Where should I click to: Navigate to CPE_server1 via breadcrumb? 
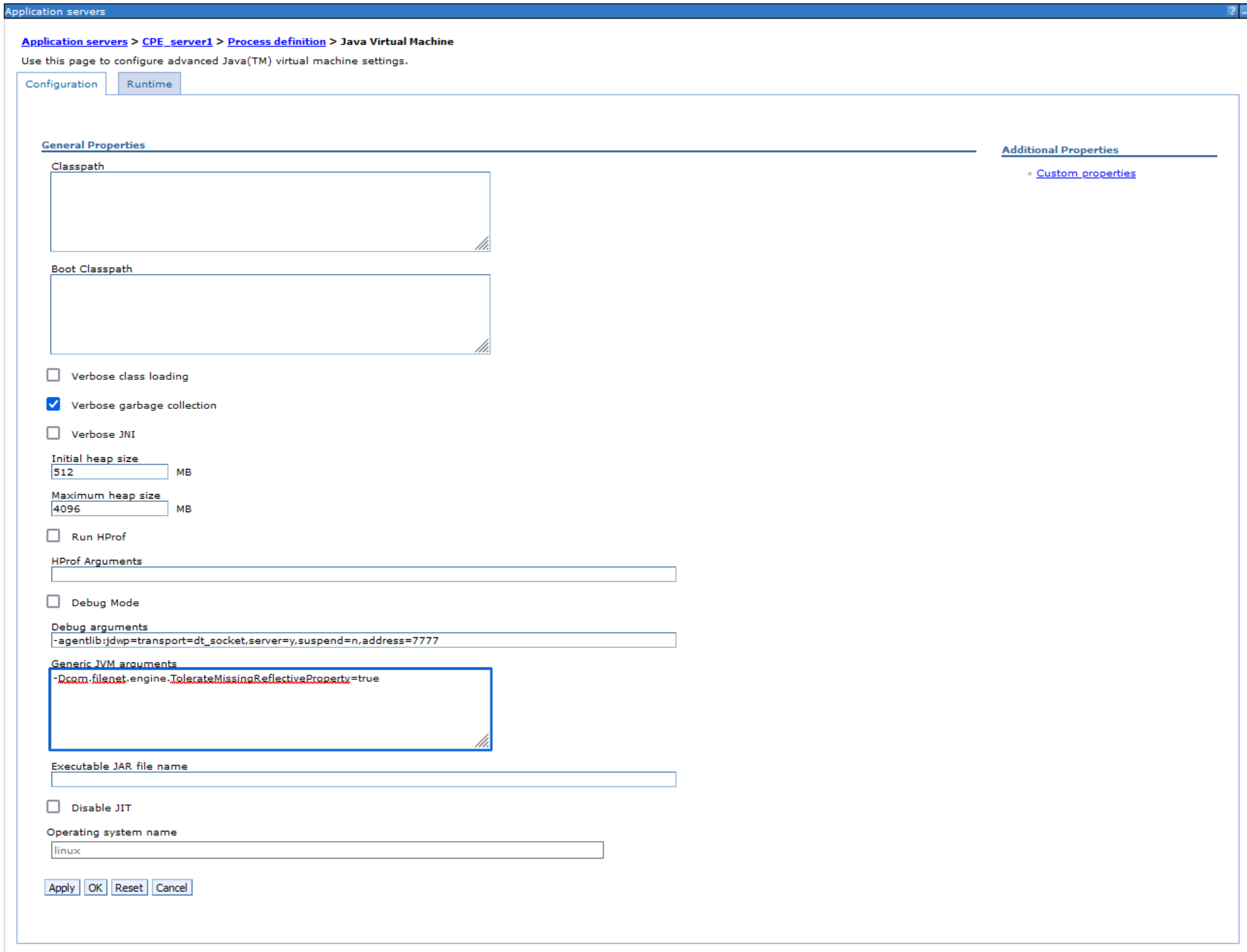click(x=177, y=41)
